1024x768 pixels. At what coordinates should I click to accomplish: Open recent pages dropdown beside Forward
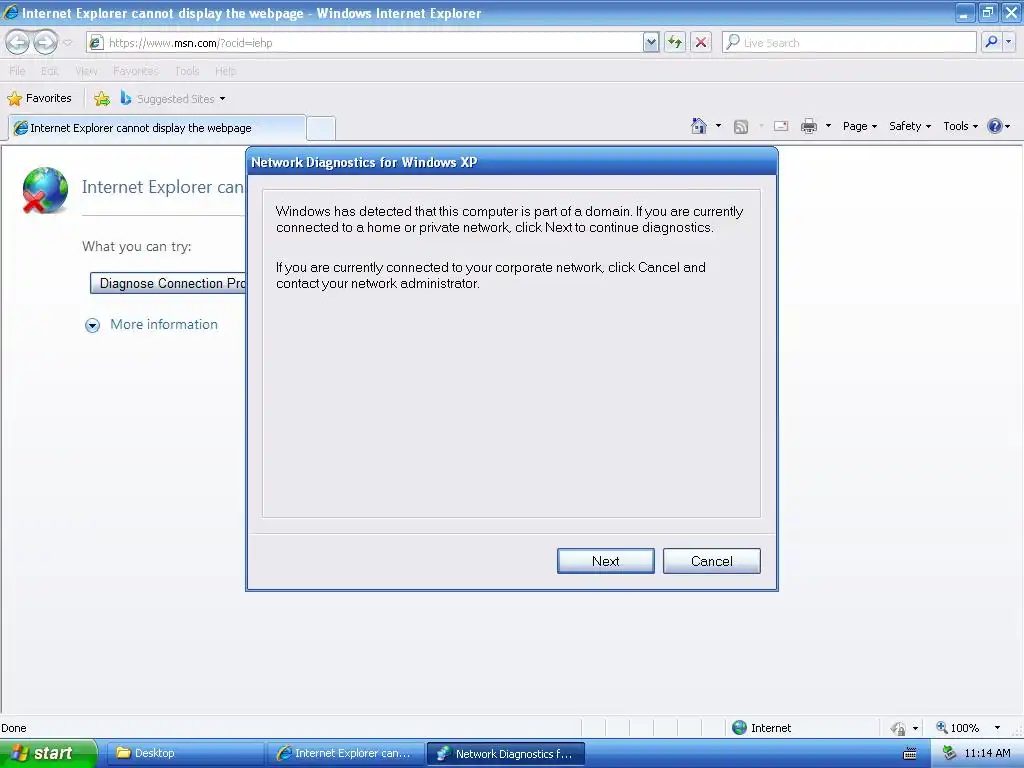pyautogui.click(x=67, y=43)
